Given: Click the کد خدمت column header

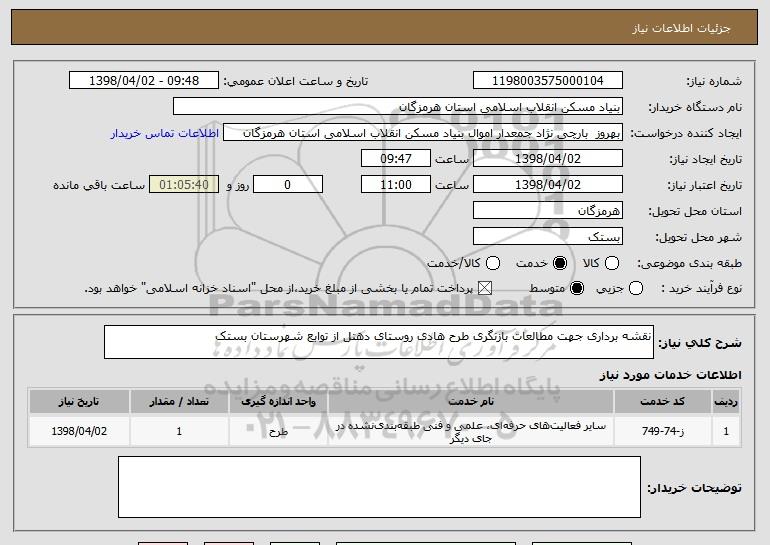Looking at the screenshot, I should pyautogui.click(x=662, y=402).
